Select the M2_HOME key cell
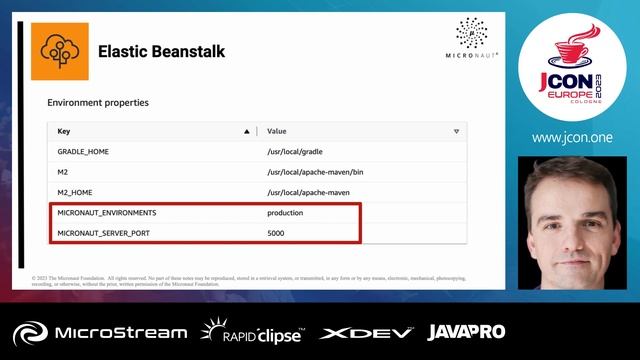Image resolution: width=640 pixels, height=360 pixels. 75,192
